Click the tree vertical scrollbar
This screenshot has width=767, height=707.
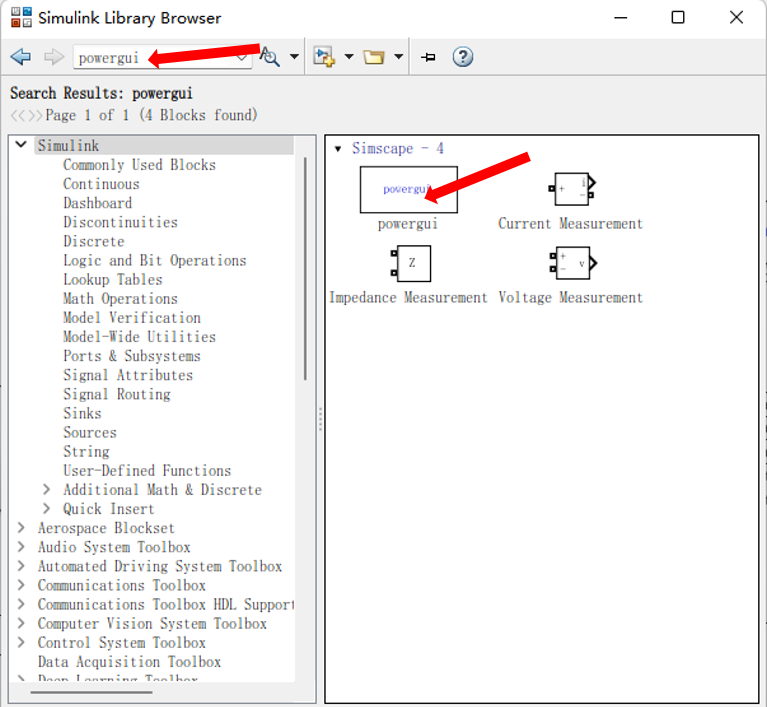click(x=305, y=268)
